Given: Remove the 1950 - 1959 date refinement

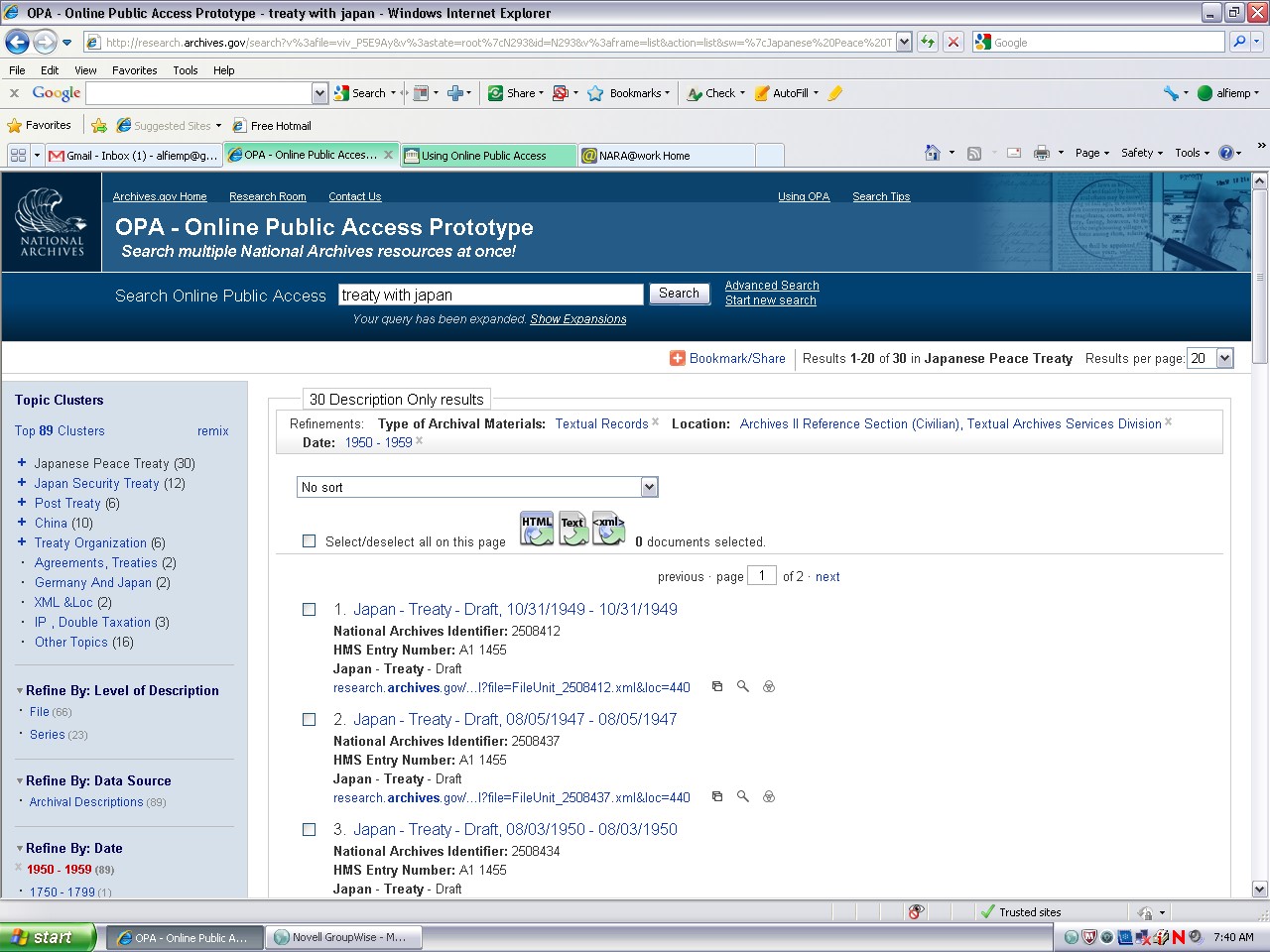Looking at the screenshot, I should pyautogui.click(x=419, y=440).
